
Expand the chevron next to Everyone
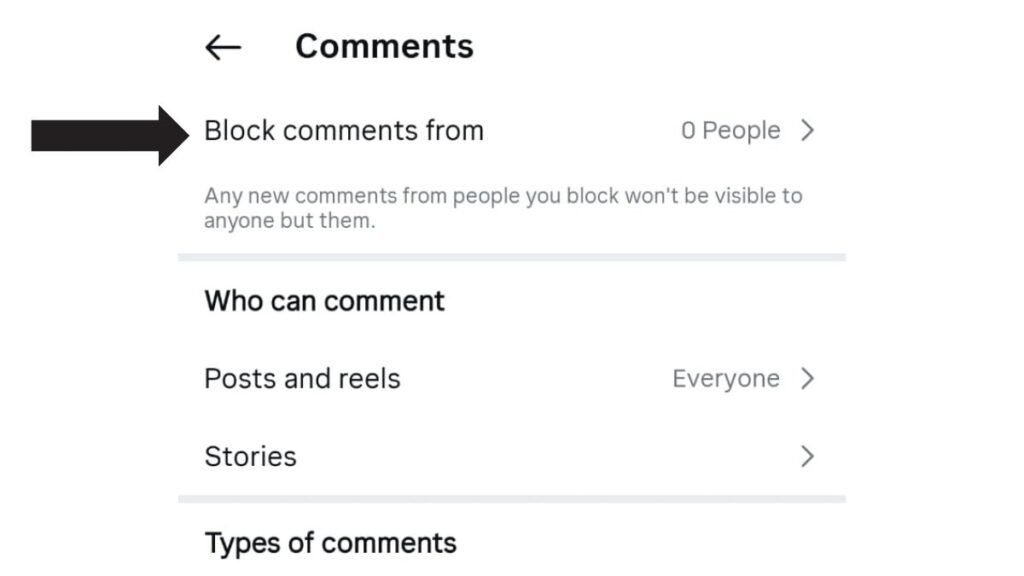pyautogui.click(x=808, y=379)
